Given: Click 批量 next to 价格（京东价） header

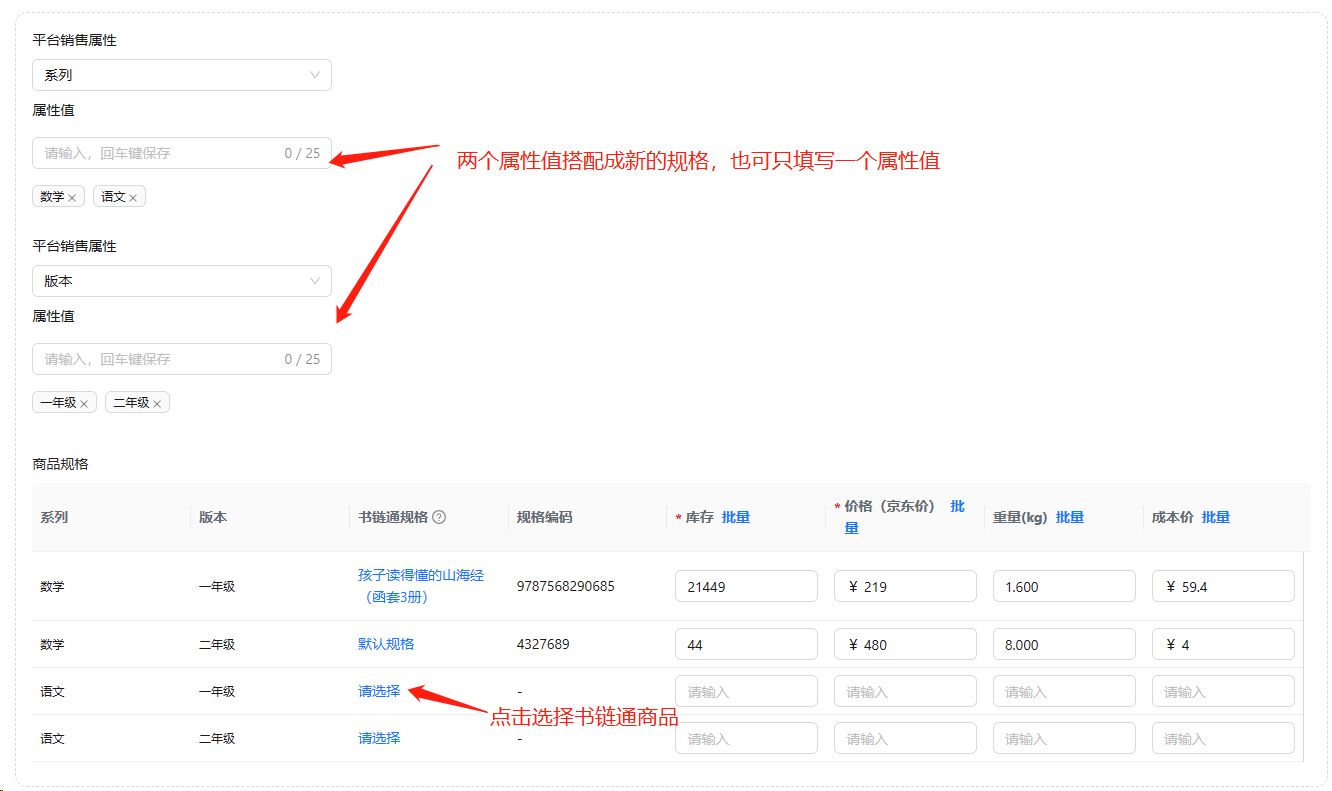Looking at the screenshot, I should click(957, 507).
